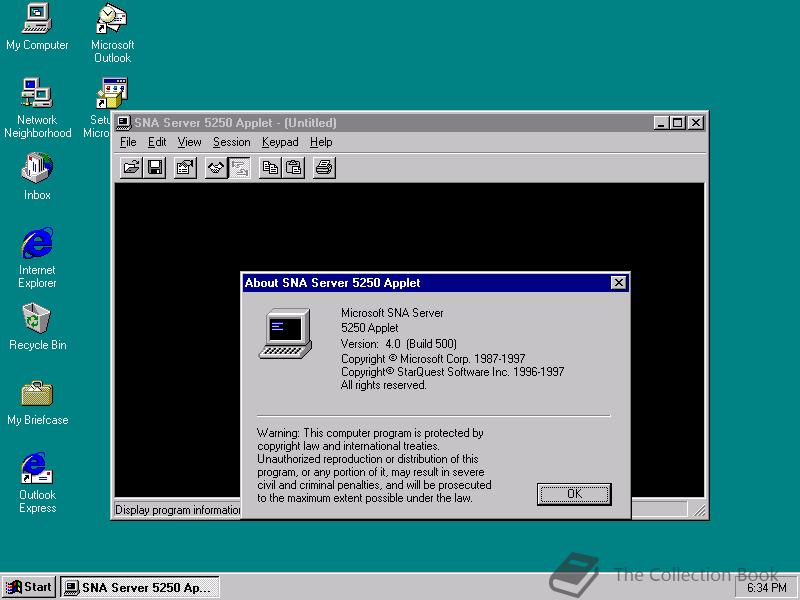This screenshot has width=800, height=600.
Task: Click OK in the About dialog
Action: click(574, 494)
